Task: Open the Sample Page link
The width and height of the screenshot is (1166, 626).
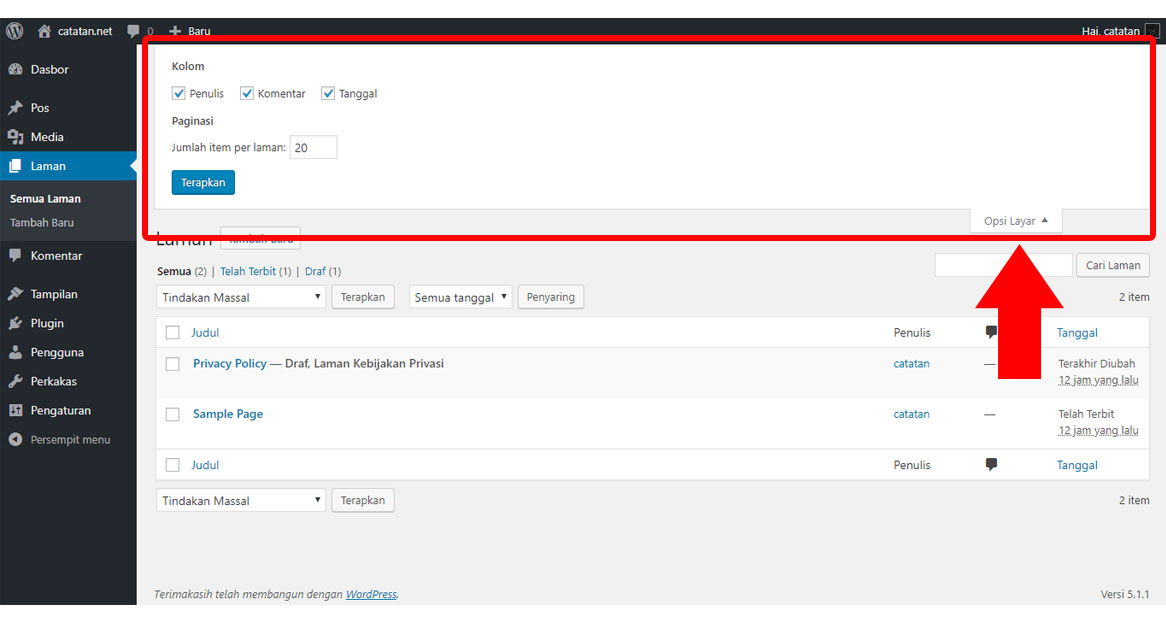Action: 229,413
